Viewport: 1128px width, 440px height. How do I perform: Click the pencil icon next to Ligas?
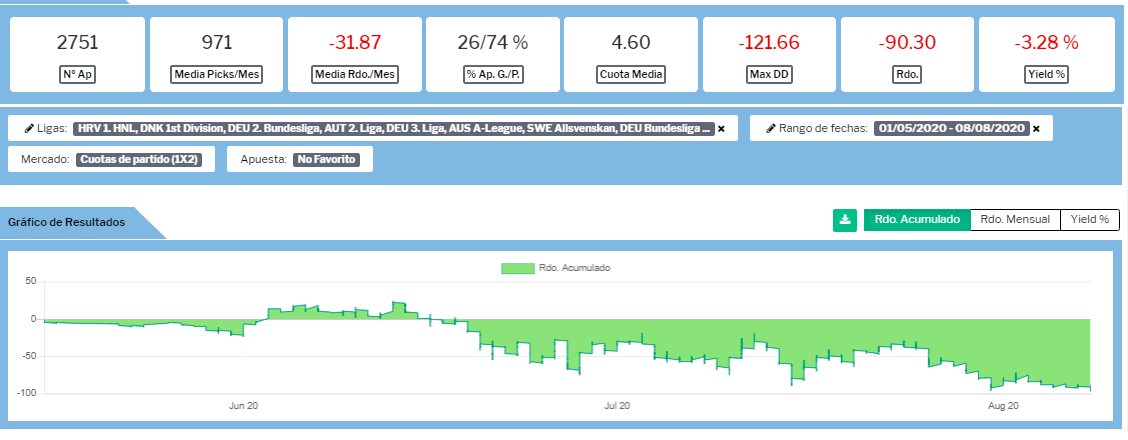coord(29,129)
